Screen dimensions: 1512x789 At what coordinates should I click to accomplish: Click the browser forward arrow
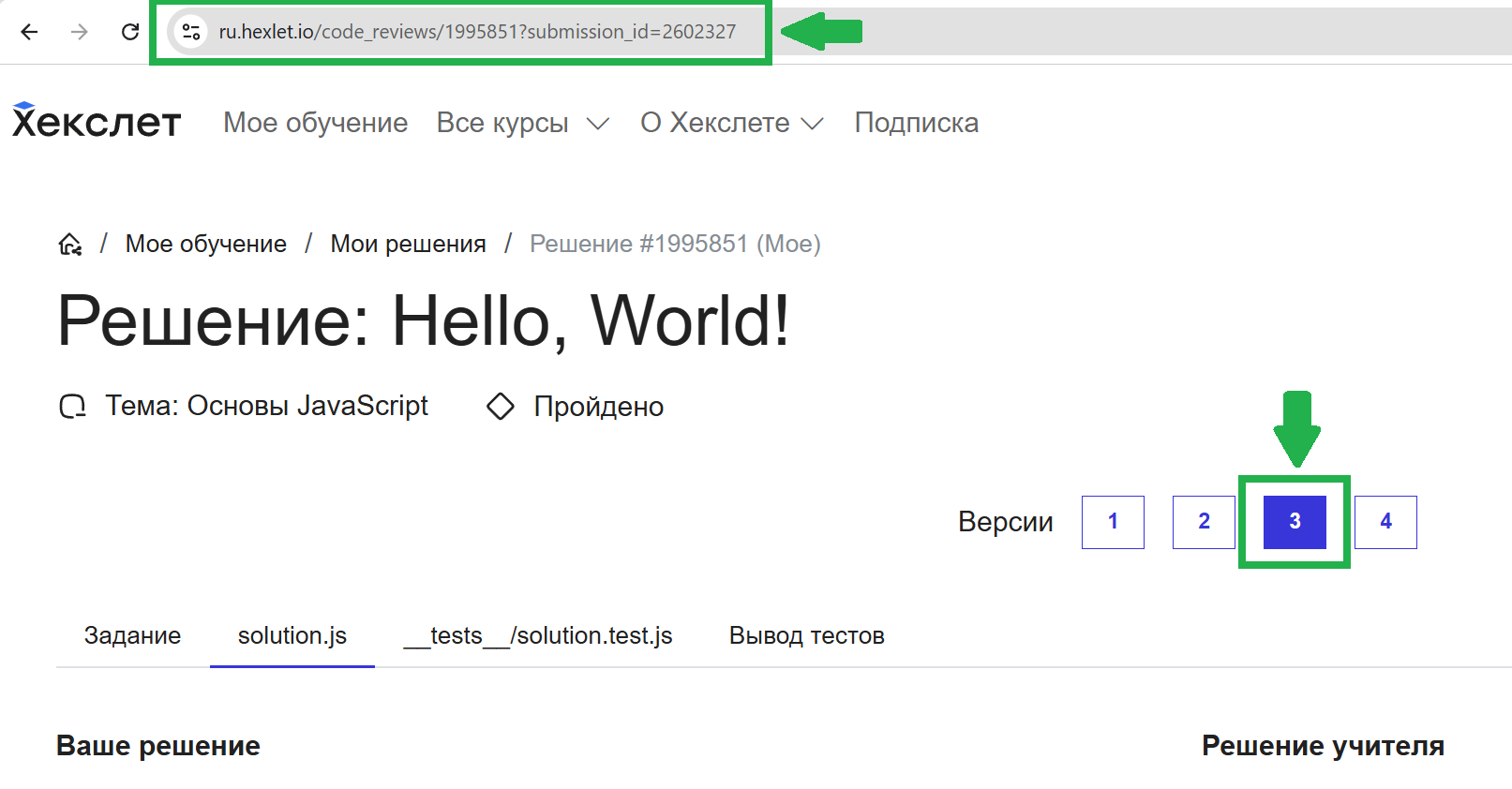point(80,32)
